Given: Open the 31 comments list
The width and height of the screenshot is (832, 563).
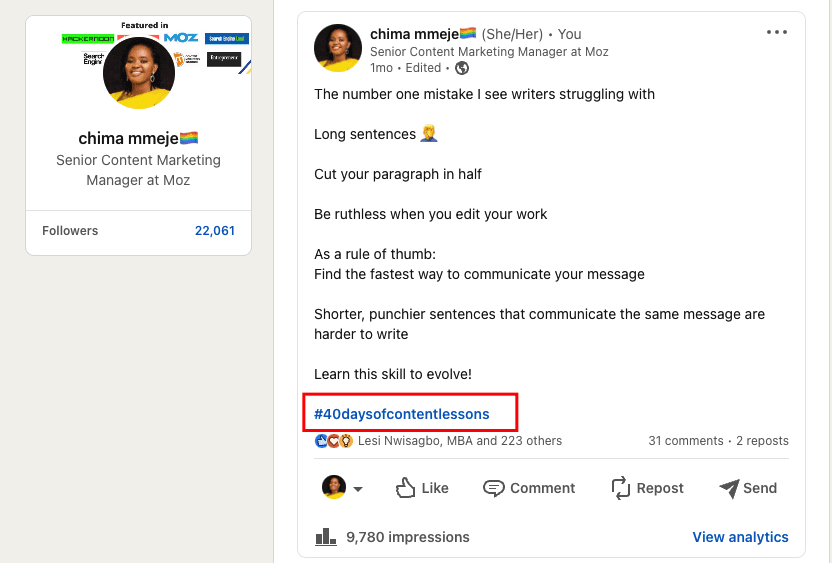Looking at the screenshot, I should (686, 441).
